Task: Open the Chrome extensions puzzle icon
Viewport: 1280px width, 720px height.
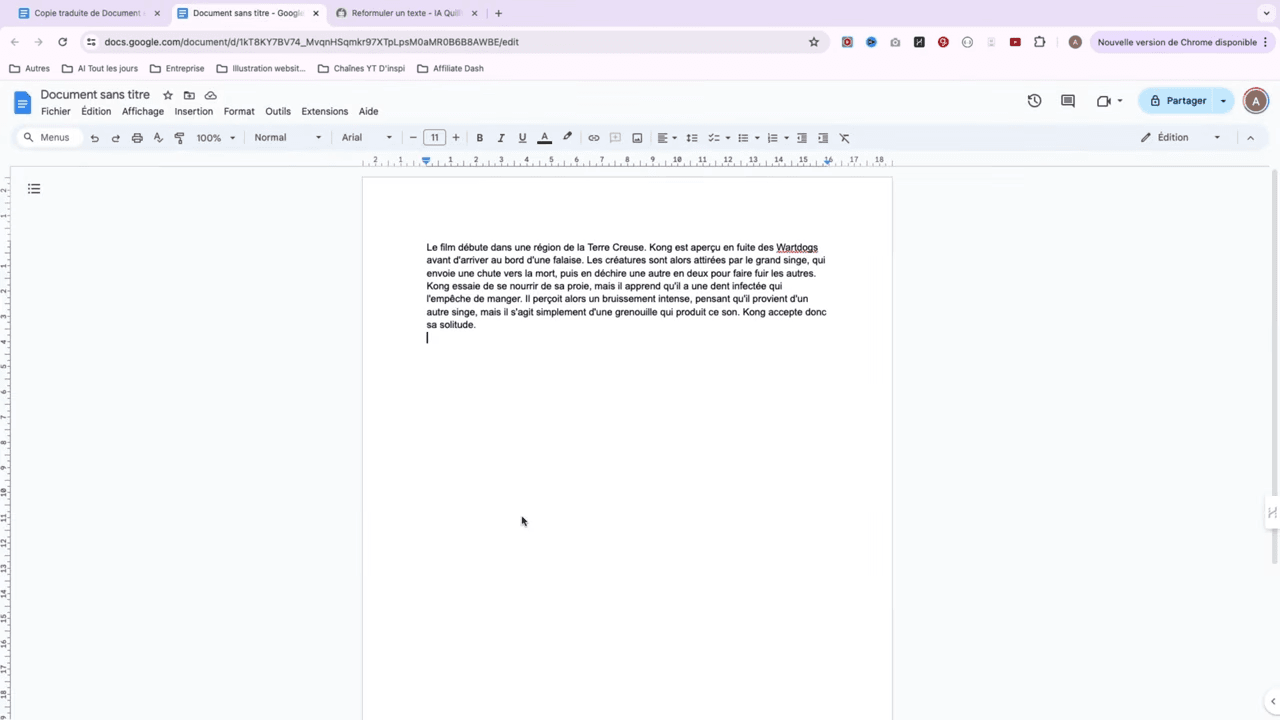Action: (1040, 42)
